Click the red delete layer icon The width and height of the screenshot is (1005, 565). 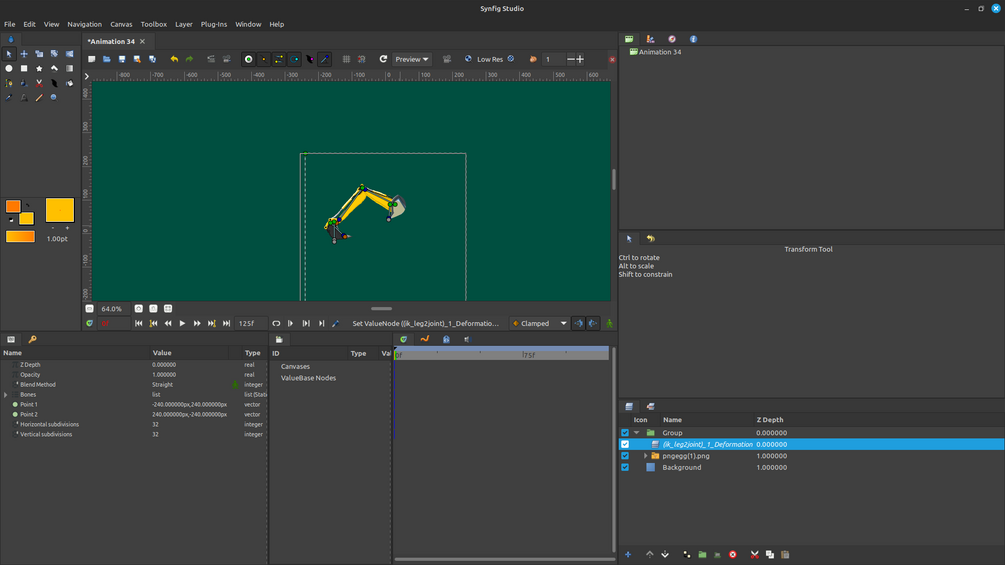(733, 555)
